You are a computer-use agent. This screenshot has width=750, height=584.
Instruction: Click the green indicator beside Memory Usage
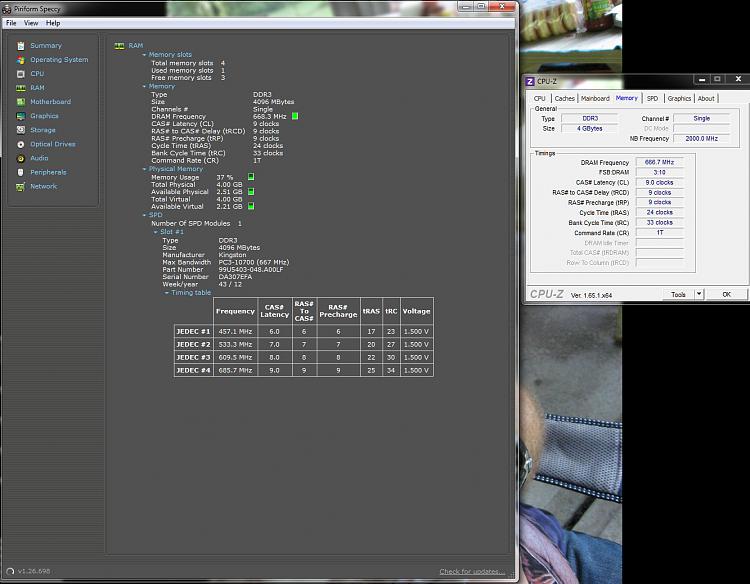[x=251, y=177]
